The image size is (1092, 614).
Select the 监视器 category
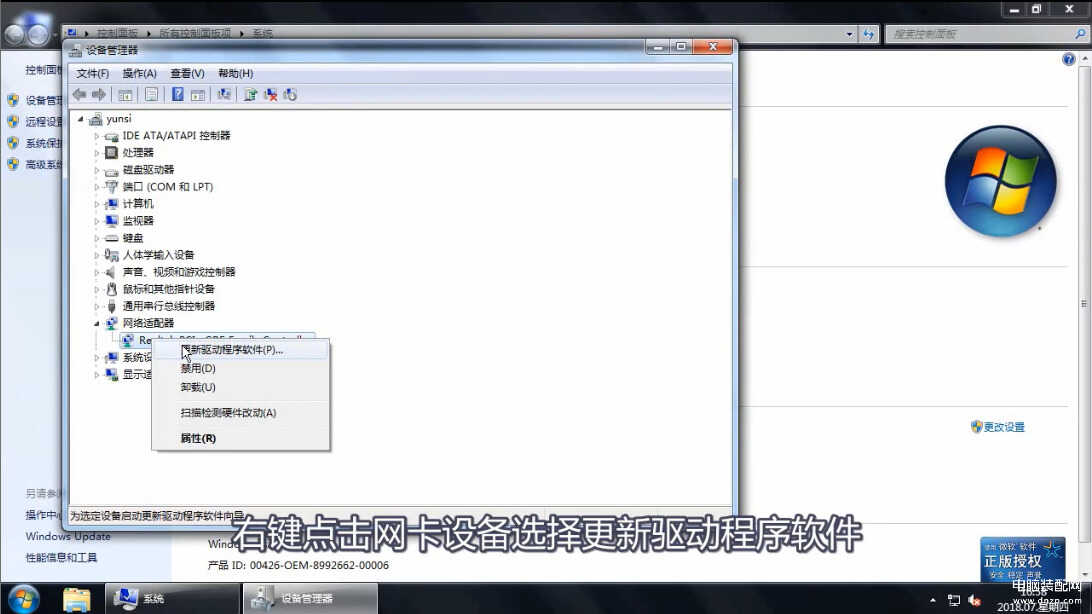click(138, 221)
